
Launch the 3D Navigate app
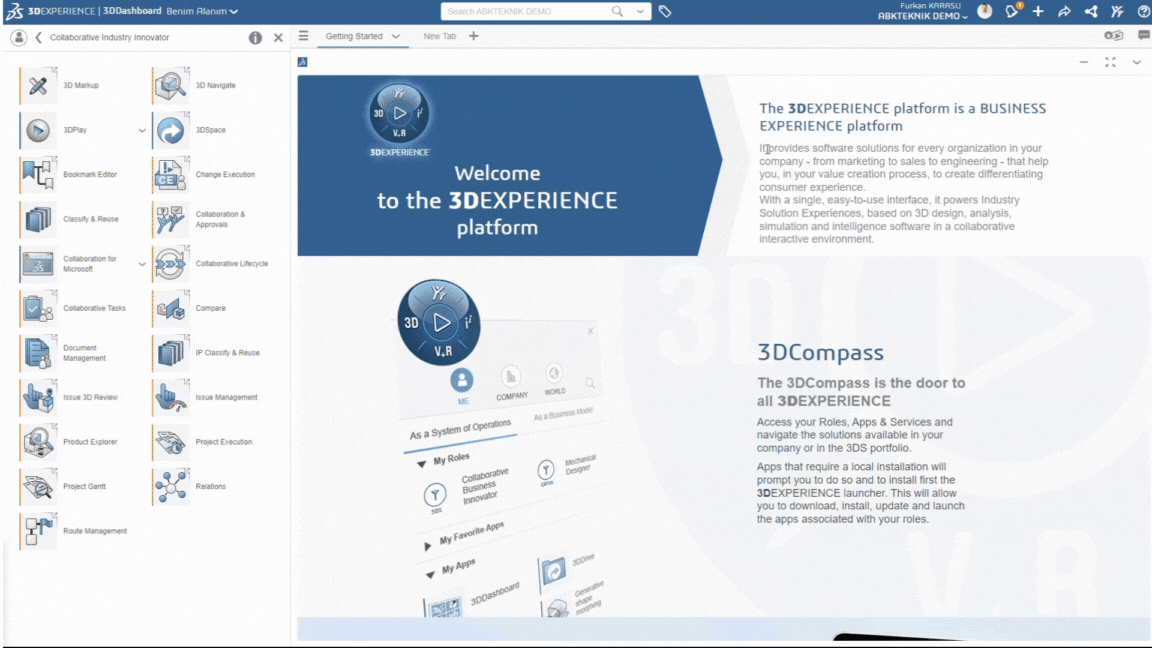pyautogui.click(x=171, y=86)
